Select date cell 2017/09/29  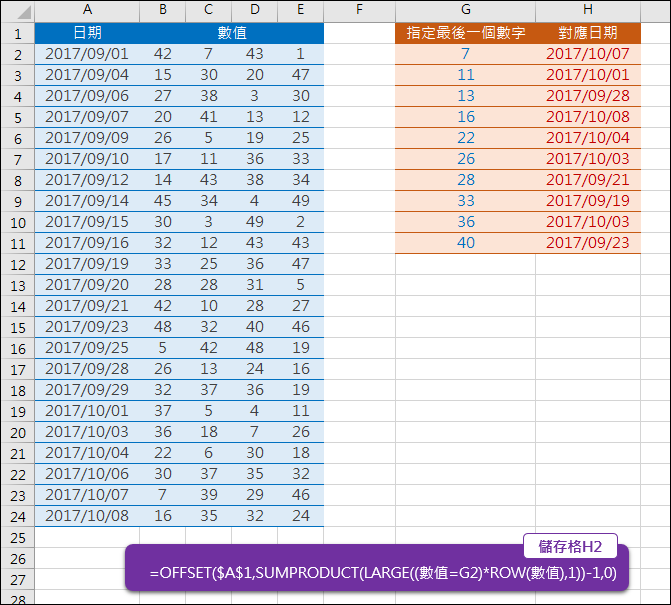pyautogui.click(x=87, y=390)
